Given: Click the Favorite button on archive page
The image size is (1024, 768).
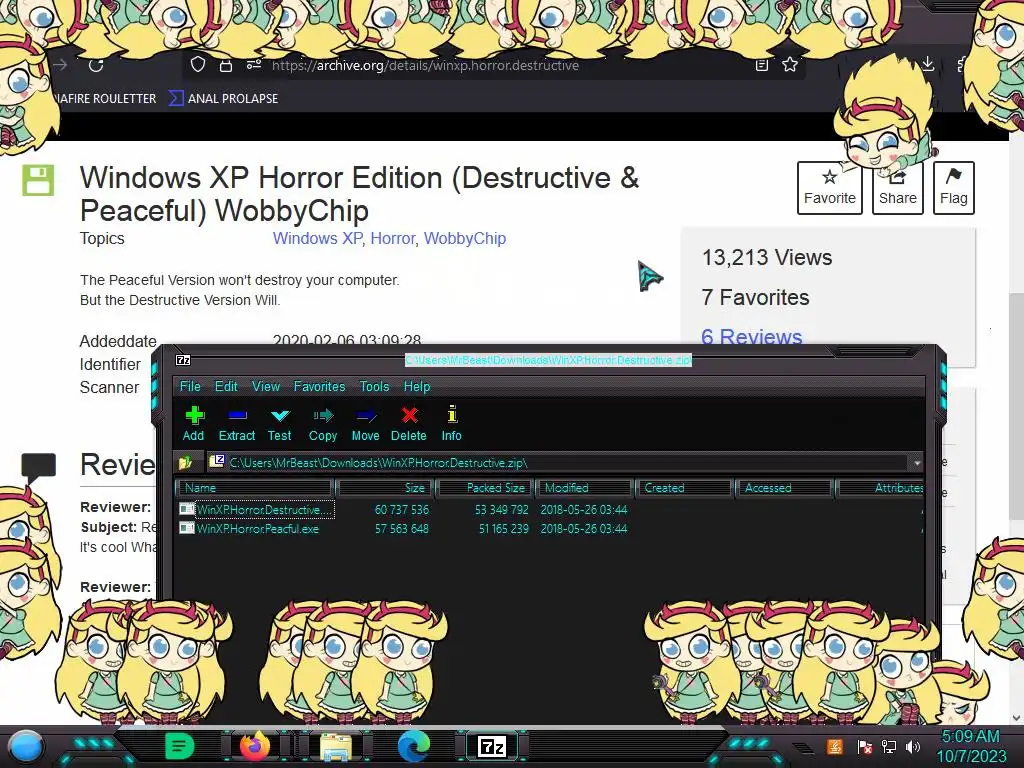Looking at the screenshot, I should click(829, 188).
